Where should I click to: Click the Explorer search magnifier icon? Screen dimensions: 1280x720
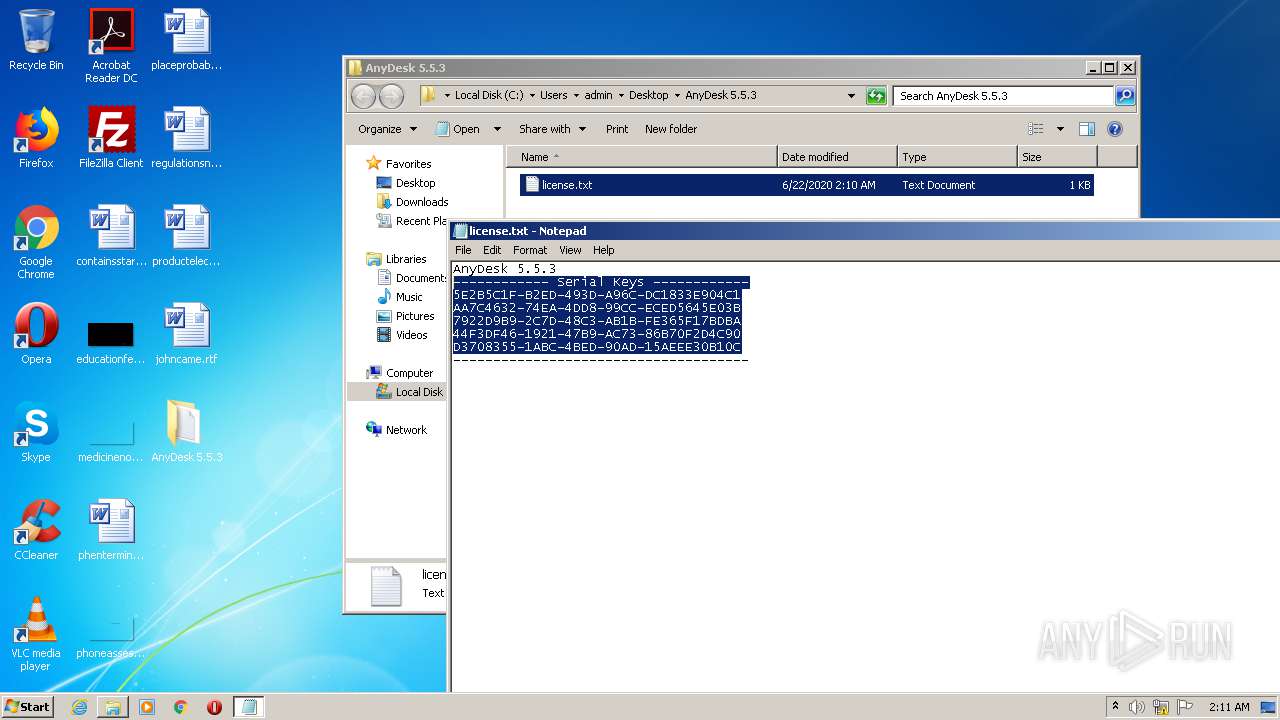1125,96
